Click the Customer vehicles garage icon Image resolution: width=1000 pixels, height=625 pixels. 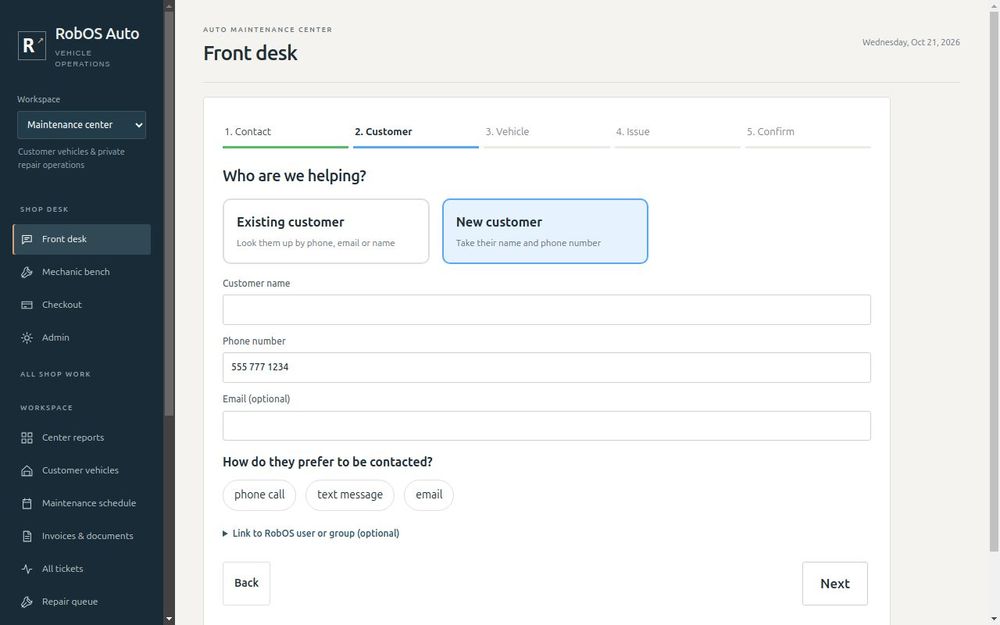click(x=27, y=471)
